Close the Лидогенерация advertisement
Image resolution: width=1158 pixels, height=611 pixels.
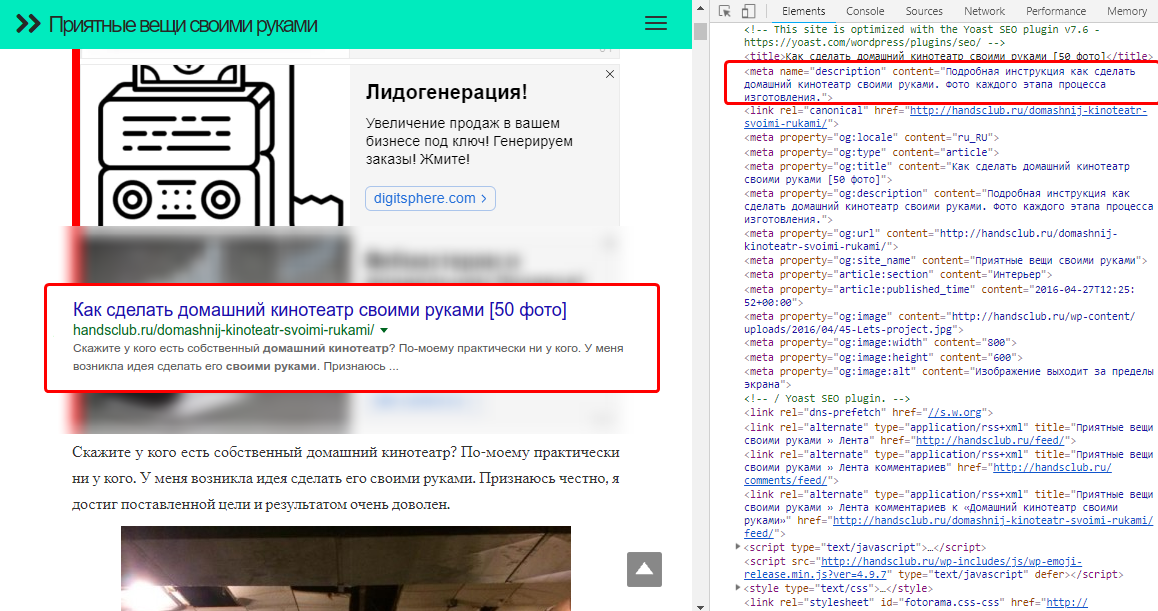609,74
